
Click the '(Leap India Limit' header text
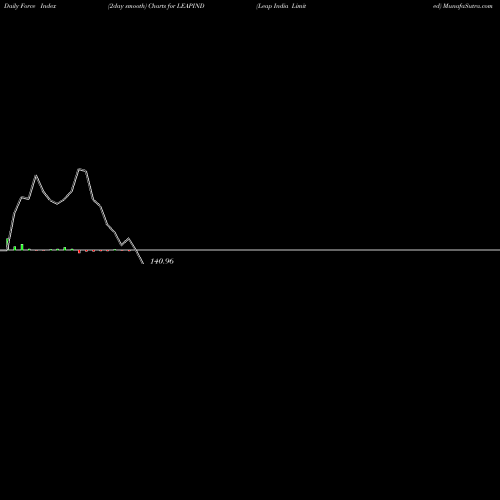[x=281, y=6]
